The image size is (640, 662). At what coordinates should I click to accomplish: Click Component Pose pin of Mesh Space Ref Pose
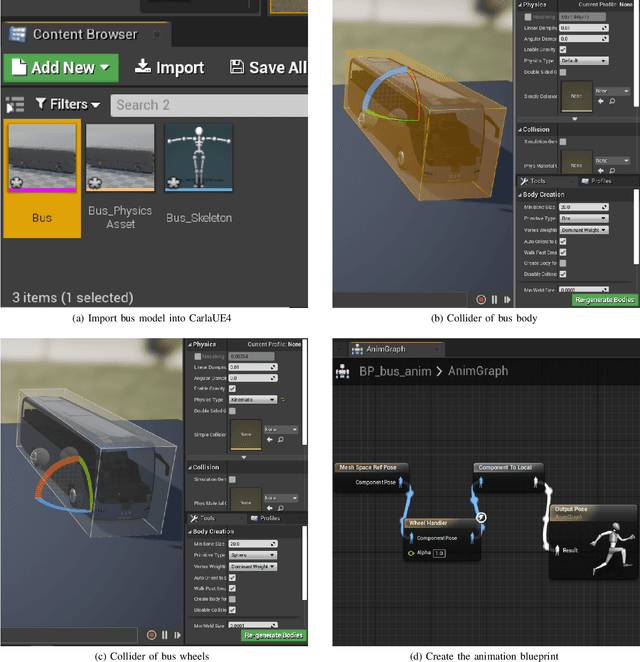click(401, 482)
